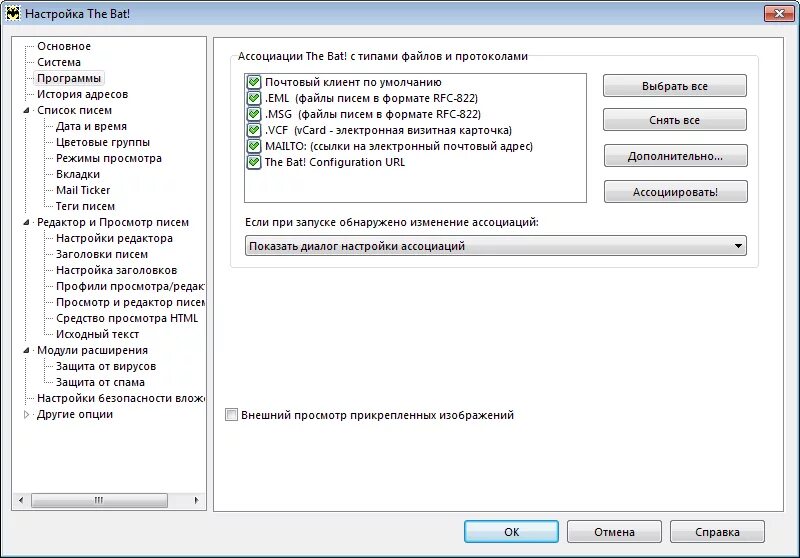The width and height of the screenshot is (800, 558).
Task: Click the 'Ассоциировать!' button
Action: pos(676,192)
